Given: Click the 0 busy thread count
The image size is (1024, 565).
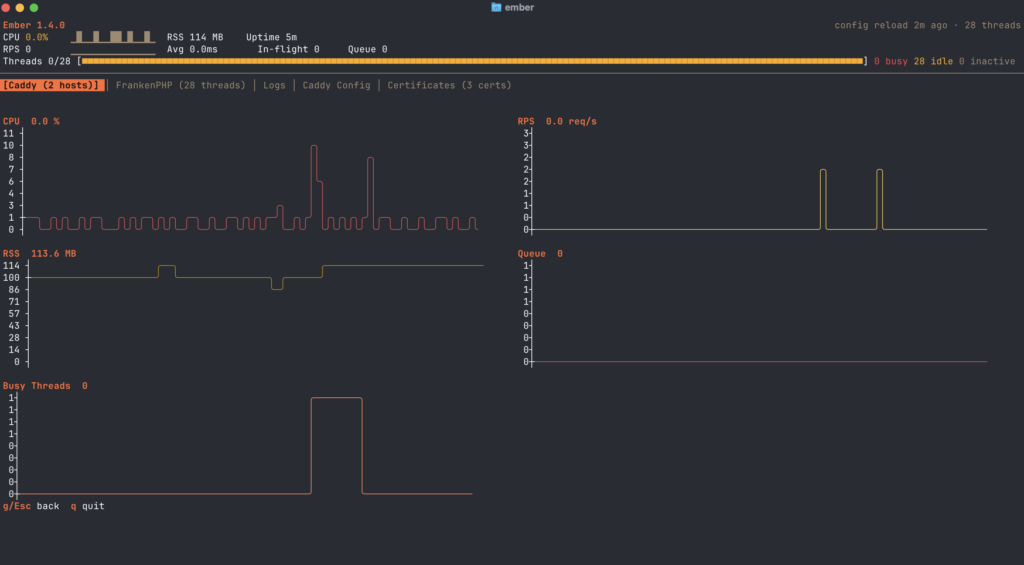Looking at the screenshot, I should pos(891,61).
